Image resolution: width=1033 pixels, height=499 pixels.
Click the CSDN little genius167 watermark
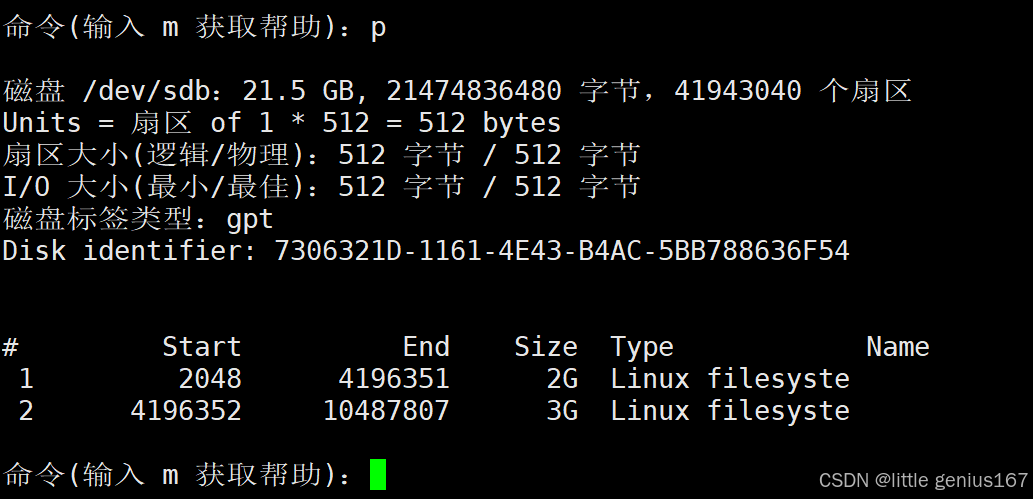(923, 480)
